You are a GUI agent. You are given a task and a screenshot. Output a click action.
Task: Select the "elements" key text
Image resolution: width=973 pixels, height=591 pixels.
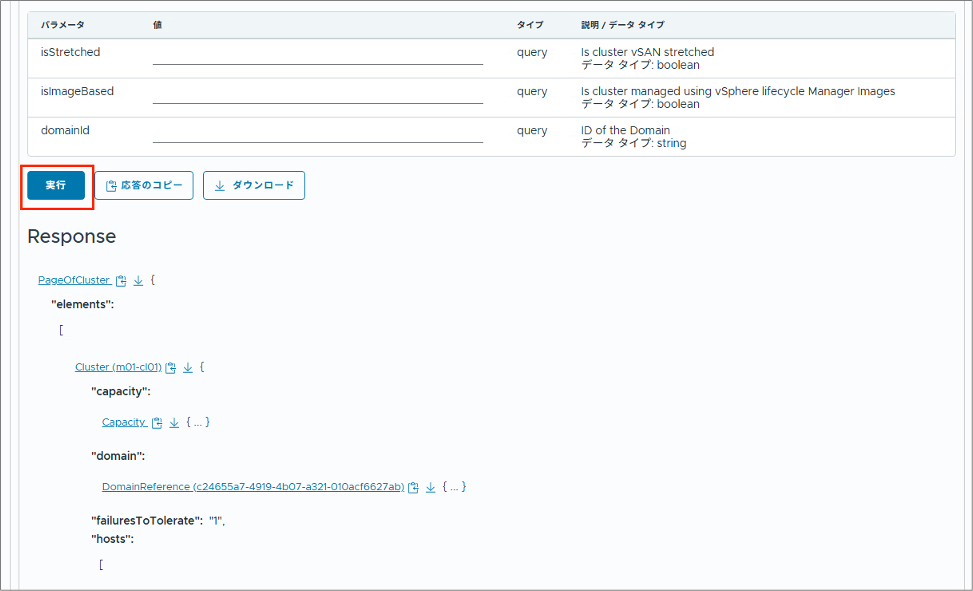point(83,304)
